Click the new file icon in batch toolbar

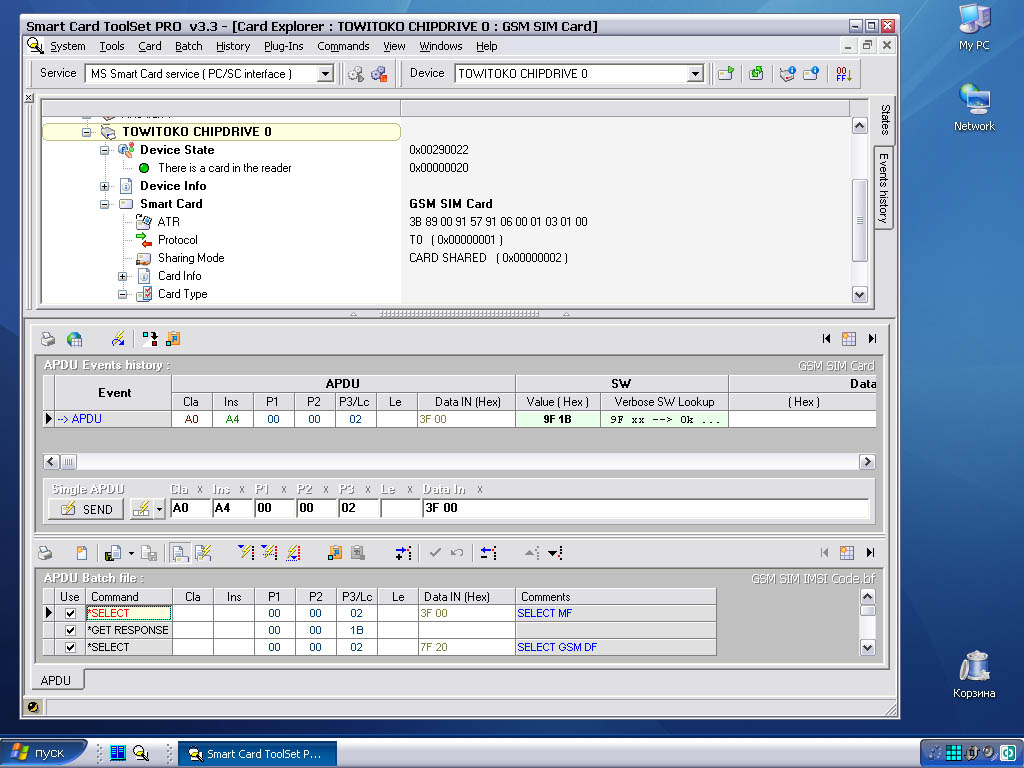(x=81, y=552)
